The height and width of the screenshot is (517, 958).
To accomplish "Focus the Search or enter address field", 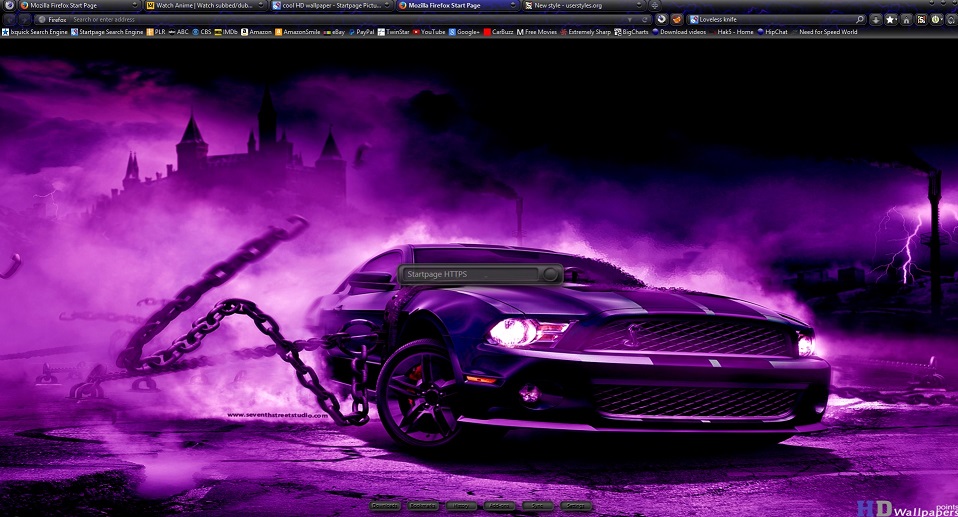I will (342, 20).
